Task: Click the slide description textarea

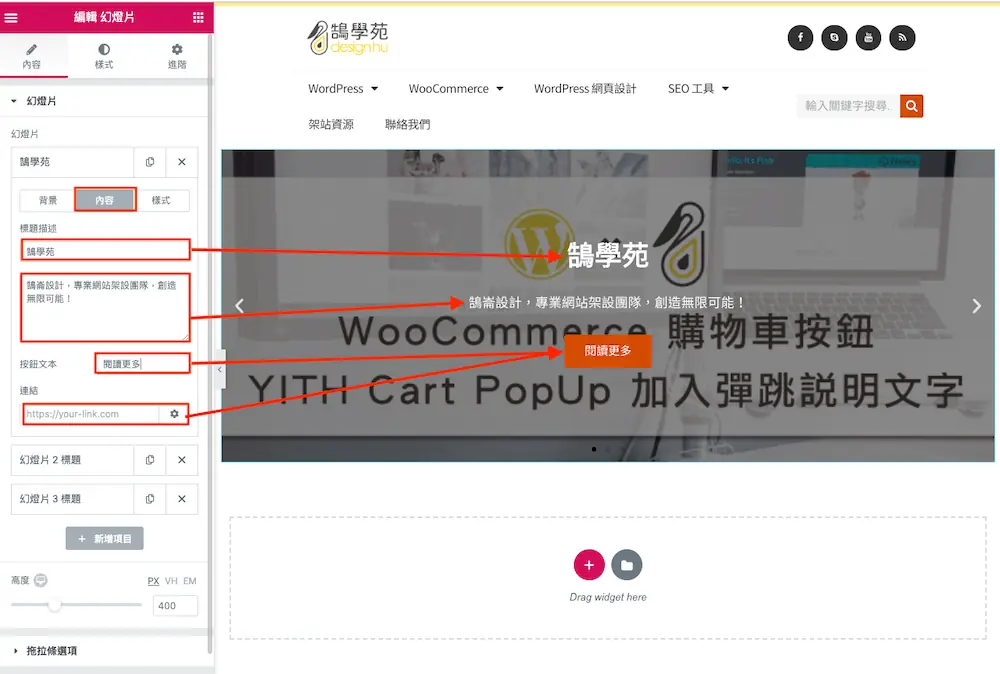Action: point(105,308)
